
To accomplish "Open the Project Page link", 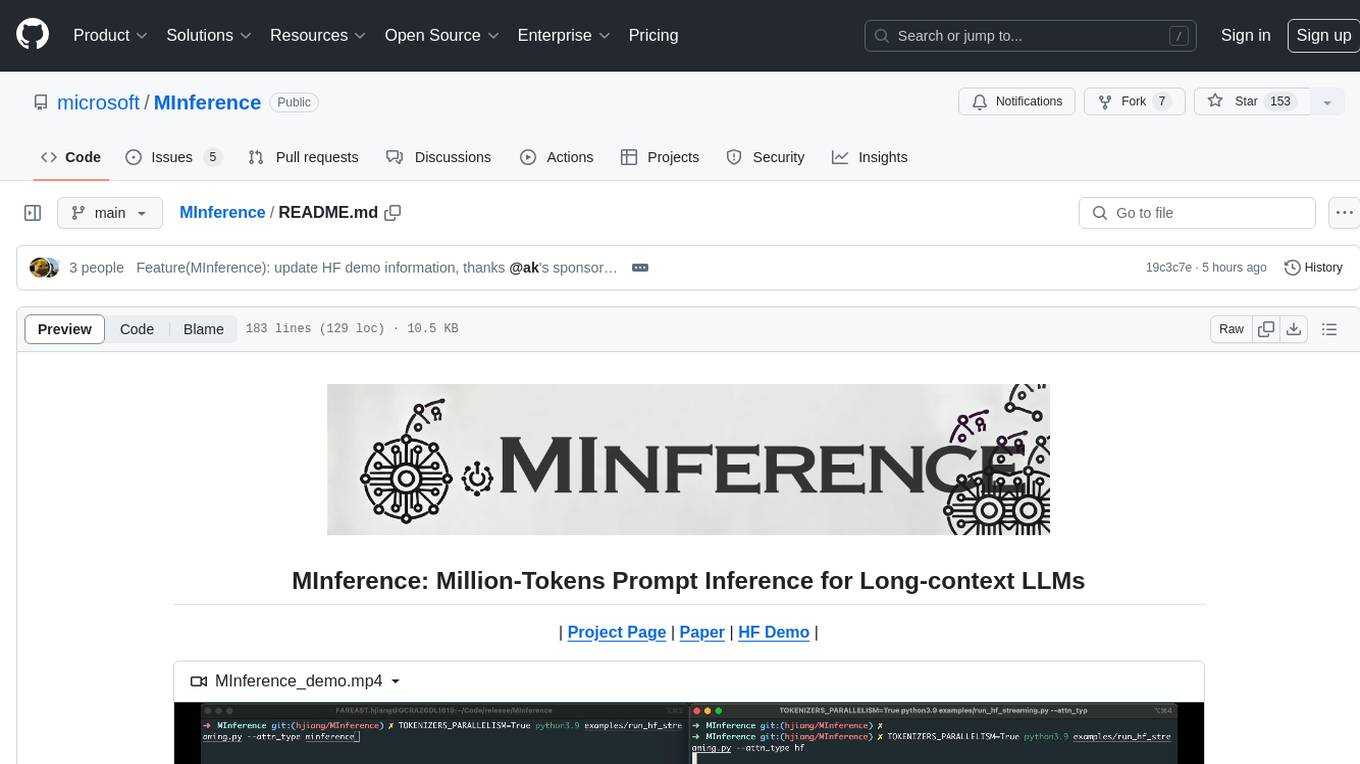I will pyautogui.click(x=617, y=632).
